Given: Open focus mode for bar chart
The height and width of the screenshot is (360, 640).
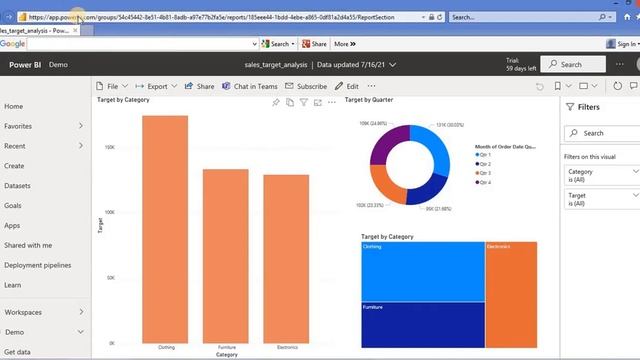Looking at the screenshot, I should [x=318, y=102].
